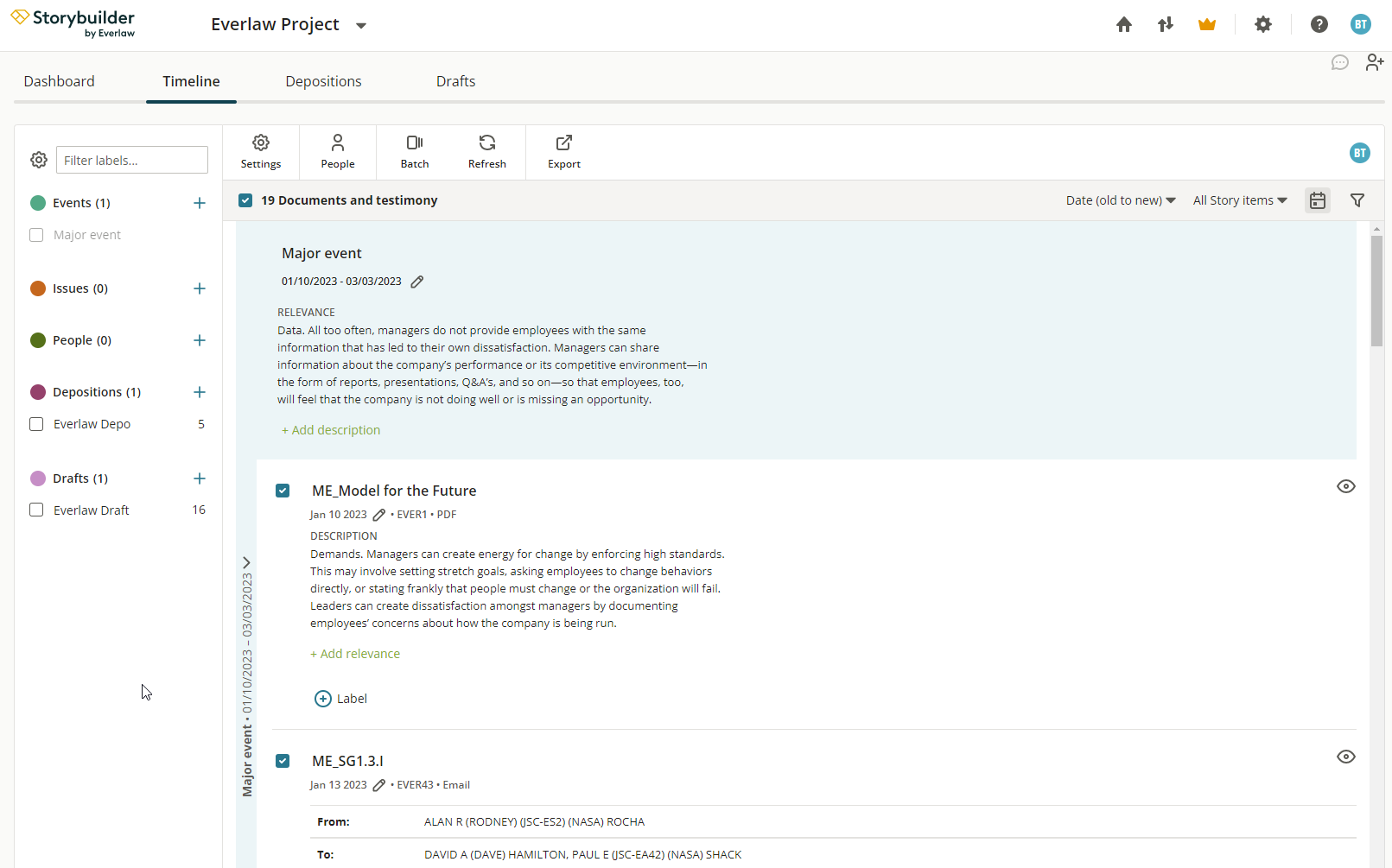Focus the Filter labels input field
This screenshot has width=1392, height=868.
pyautogui.click(x=132, y=160)
